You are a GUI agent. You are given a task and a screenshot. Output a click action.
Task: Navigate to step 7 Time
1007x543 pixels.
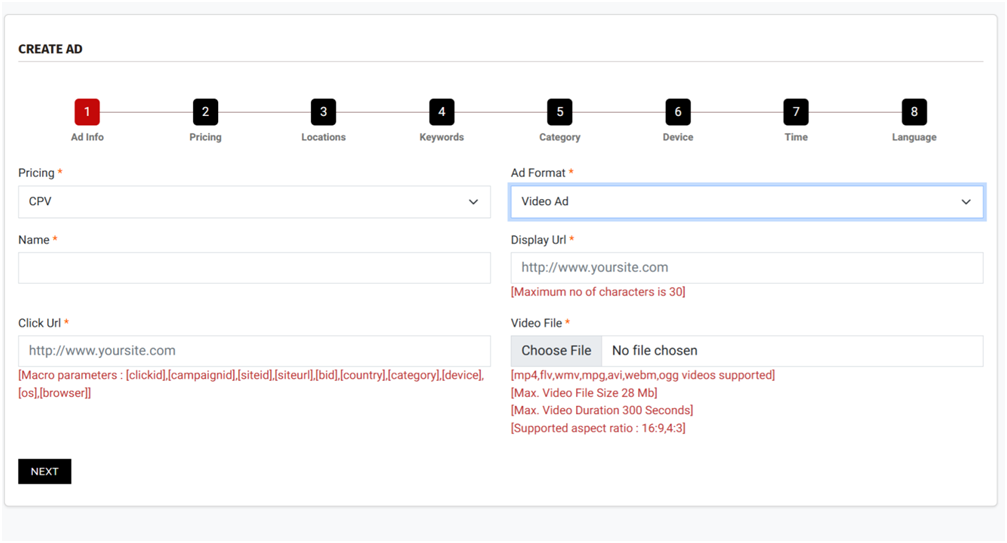click(796, 112)
